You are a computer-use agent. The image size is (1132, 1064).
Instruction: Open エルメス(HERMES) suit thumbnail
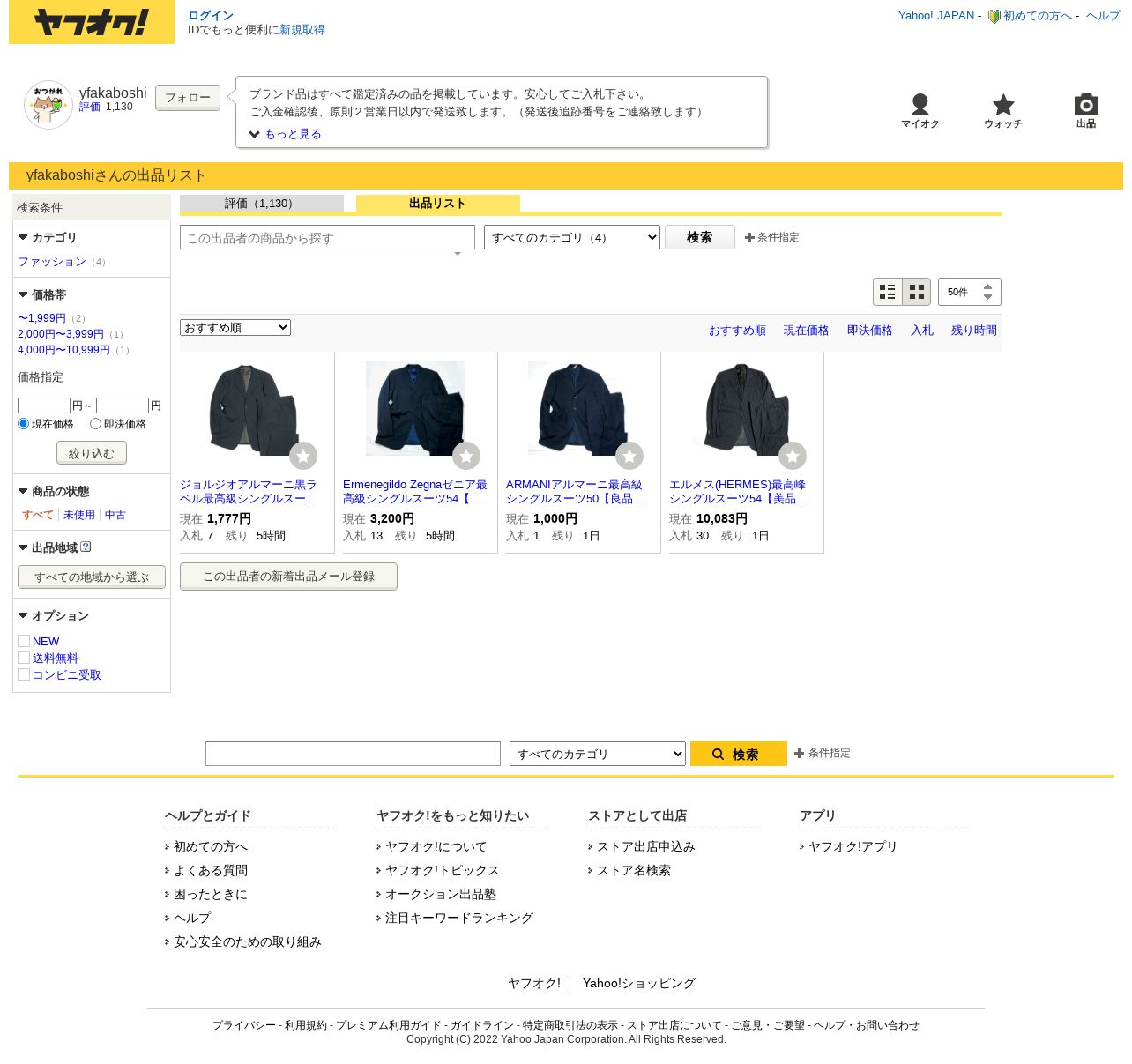point(741,408)
